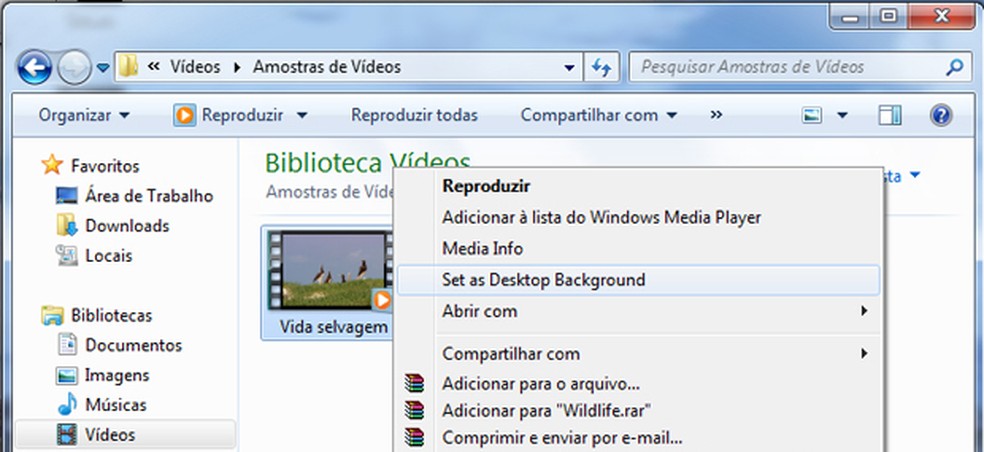The image size is (984, 452).
Task: Select Vídeos library in sidebar
Action: click(110, 434)
